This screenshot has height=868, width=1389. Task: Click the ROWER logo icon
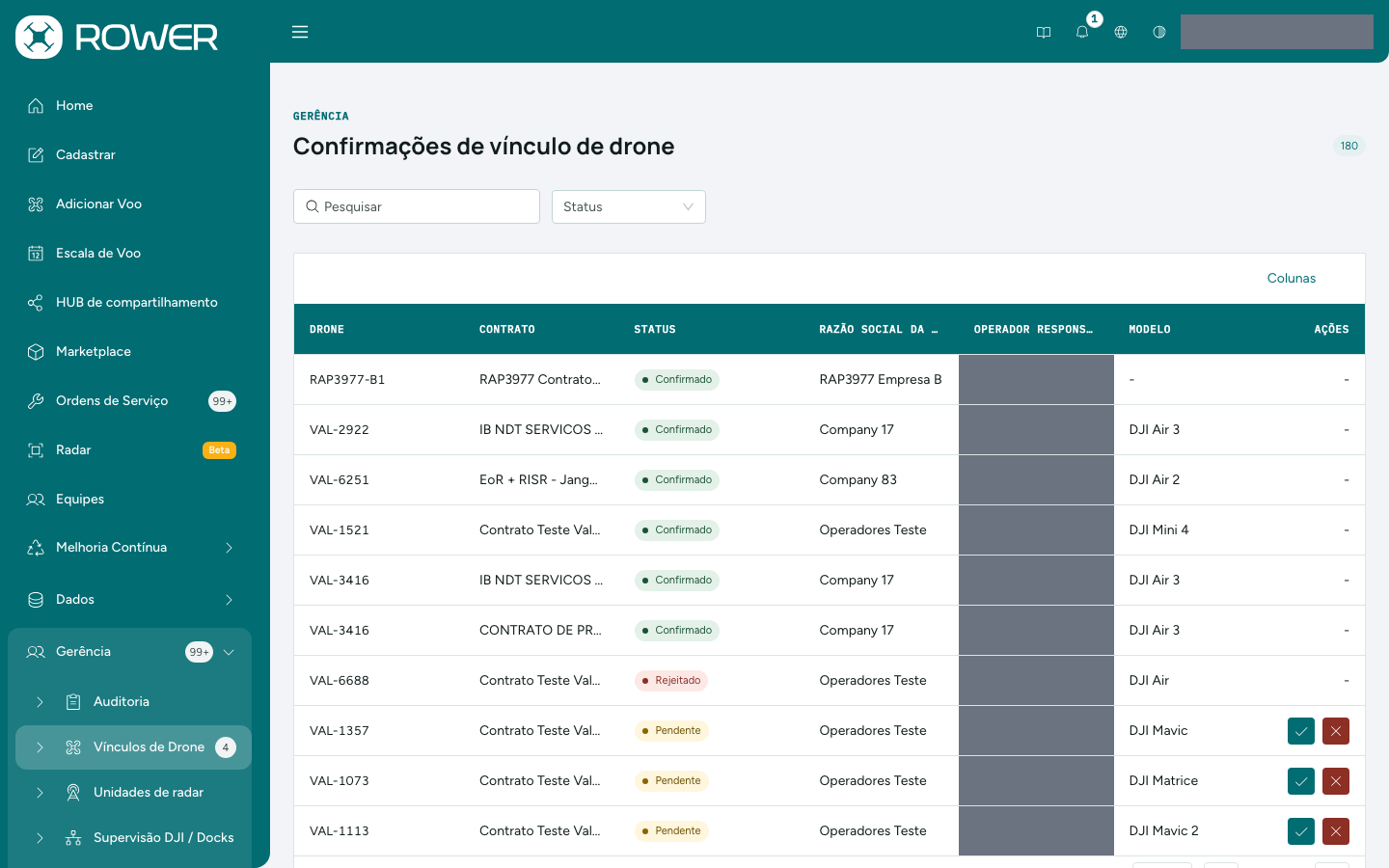pos(39,37)
